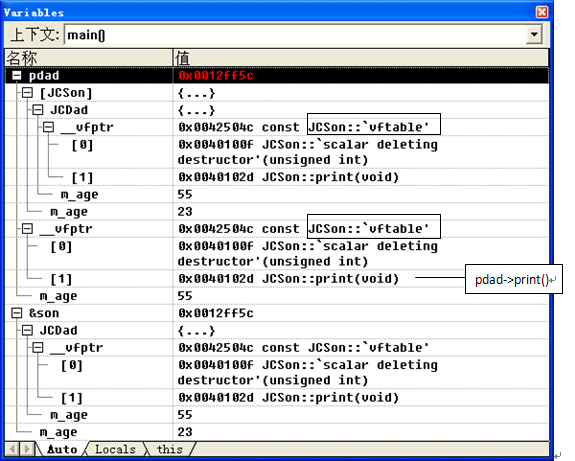This screenshot has height=461, width=575.
Task: Collapse the pdad tree node
Action: 17,76
